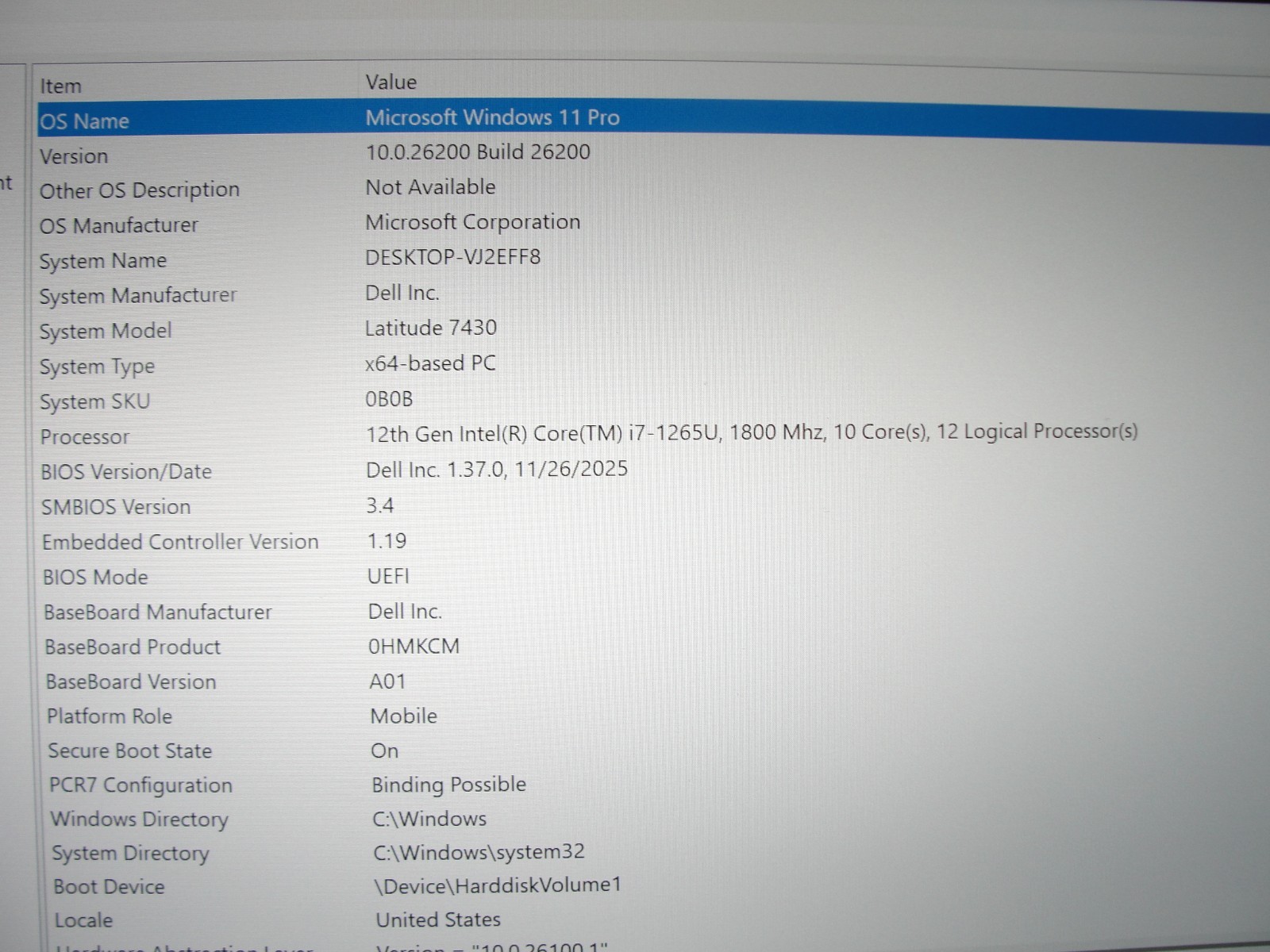Click the Value column header
The image size is (1270, 952).
pos(391,82)
